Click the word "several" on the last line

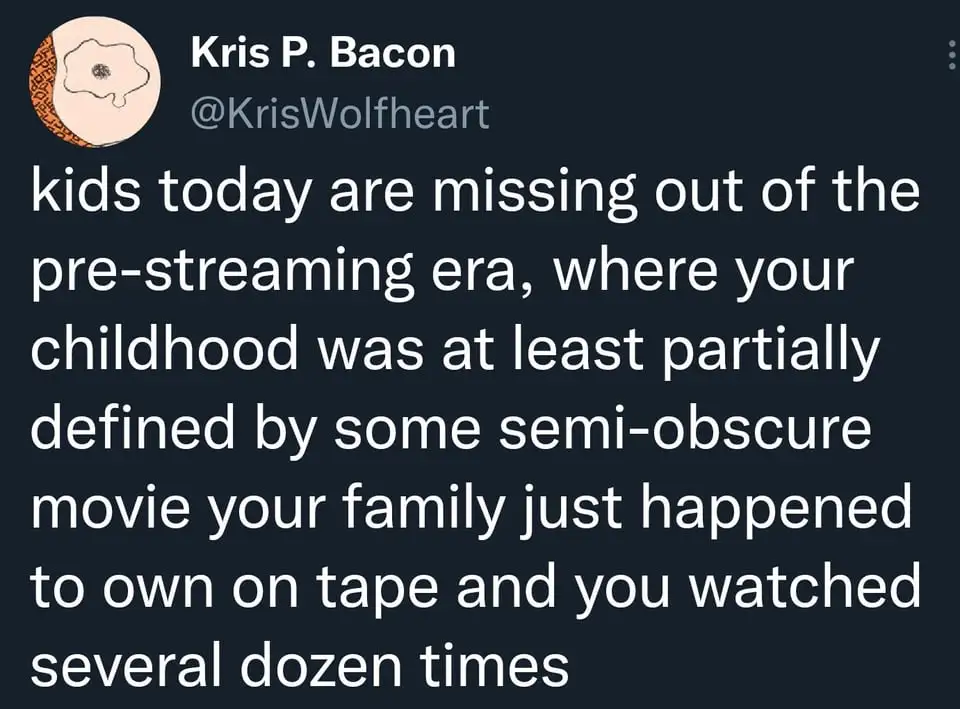pos(126,666)
